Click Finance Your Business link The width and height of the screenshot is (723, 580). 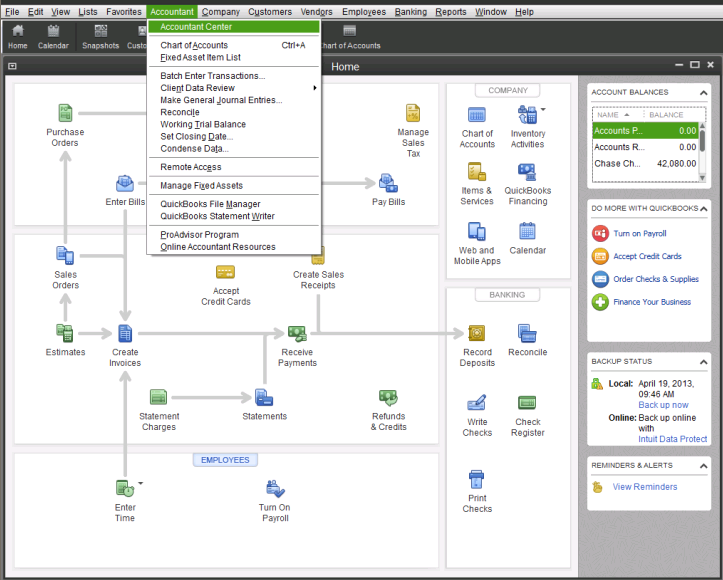click(x=652, y=302)
